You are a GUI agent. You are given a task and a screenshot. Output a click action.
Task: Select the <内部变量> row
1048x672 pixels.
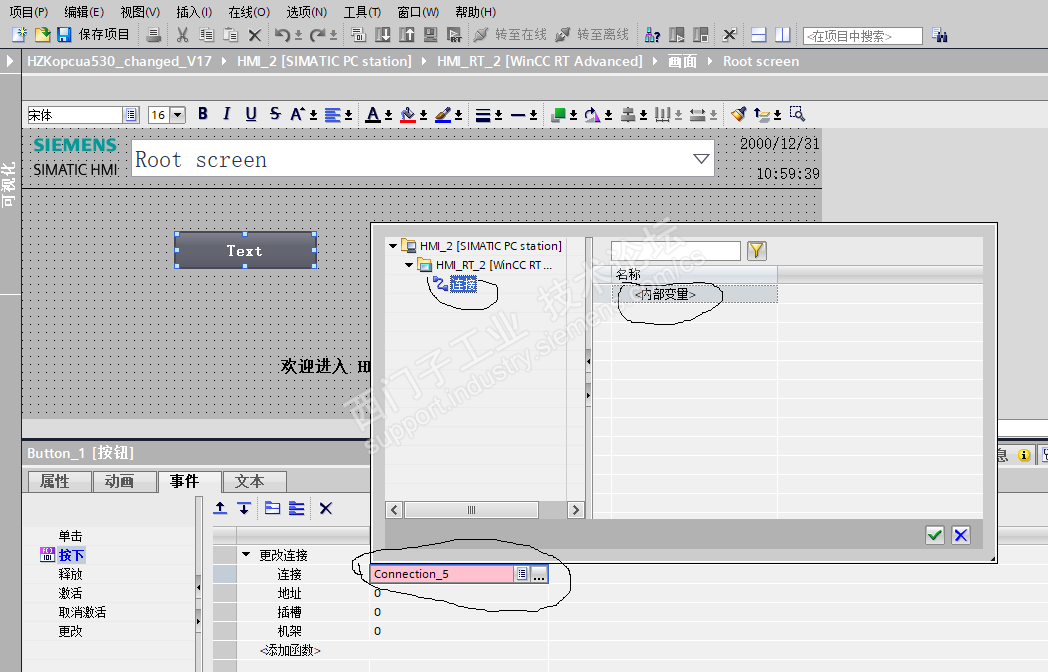tap(695, 294)
